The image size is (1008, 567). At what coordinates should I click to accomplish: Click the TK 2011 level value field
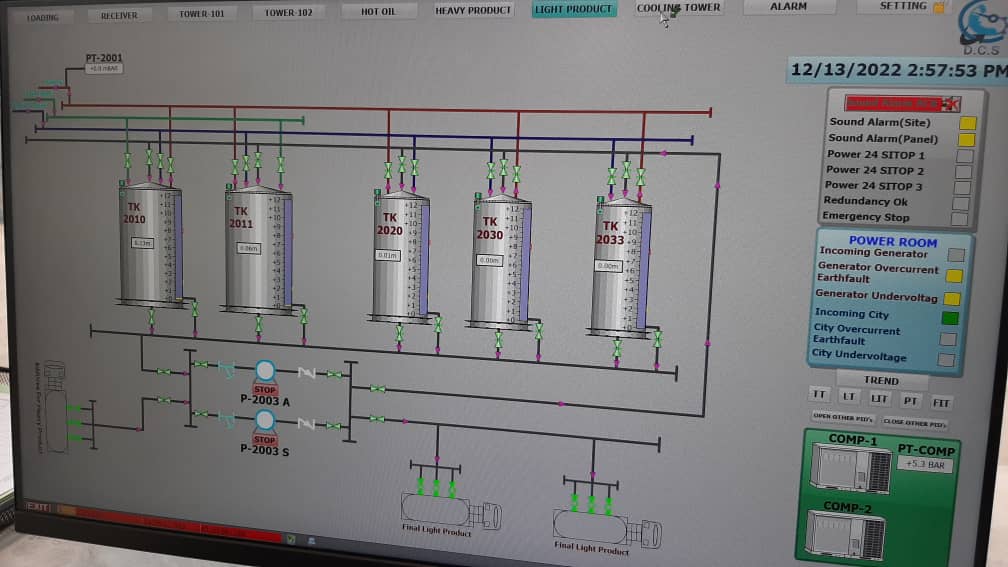pos(249,248)
